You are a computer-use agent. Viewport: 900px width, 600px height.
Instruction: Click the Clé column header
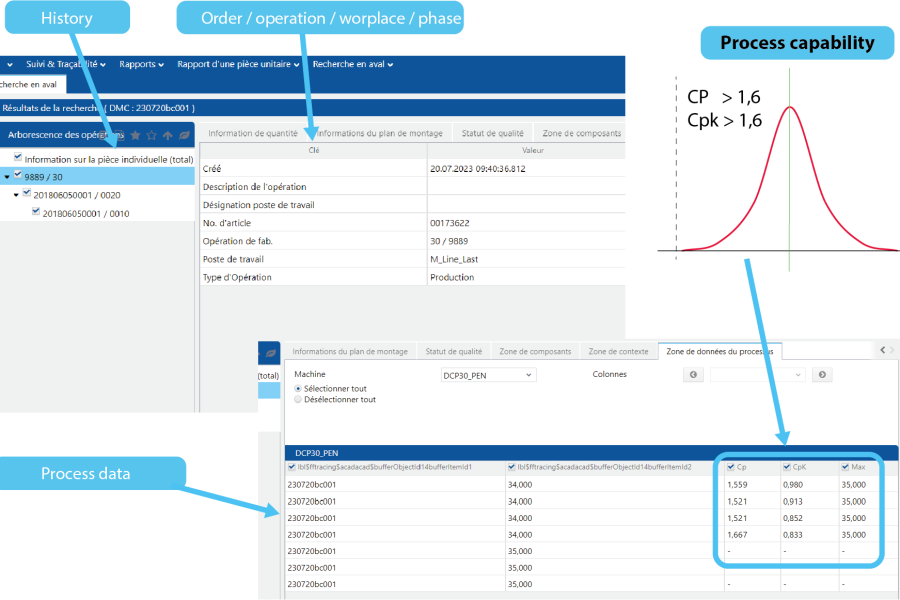[313, 150]
